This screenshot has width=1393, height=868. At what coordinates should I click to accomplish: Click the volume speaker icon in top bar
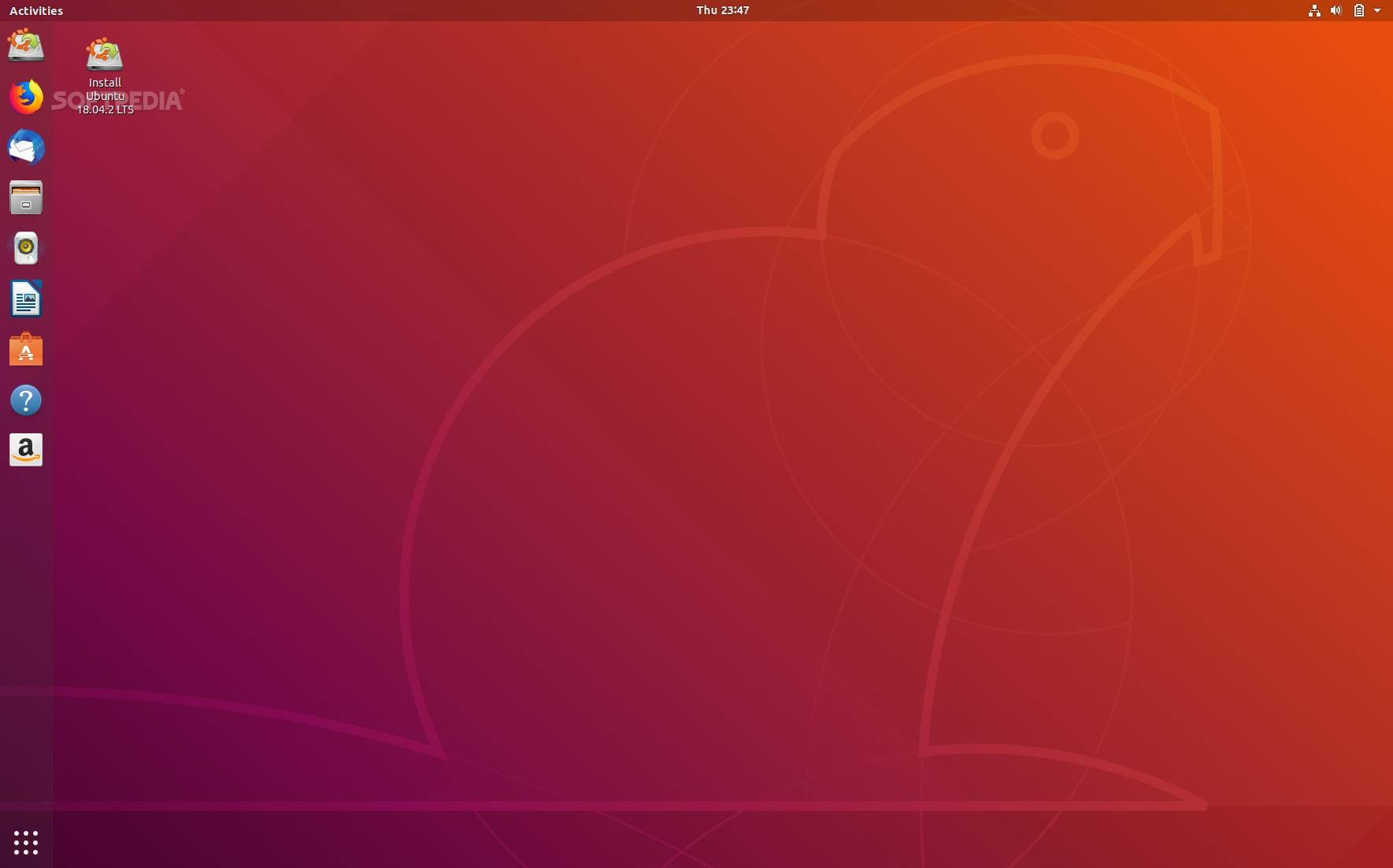coord(1335,10)
